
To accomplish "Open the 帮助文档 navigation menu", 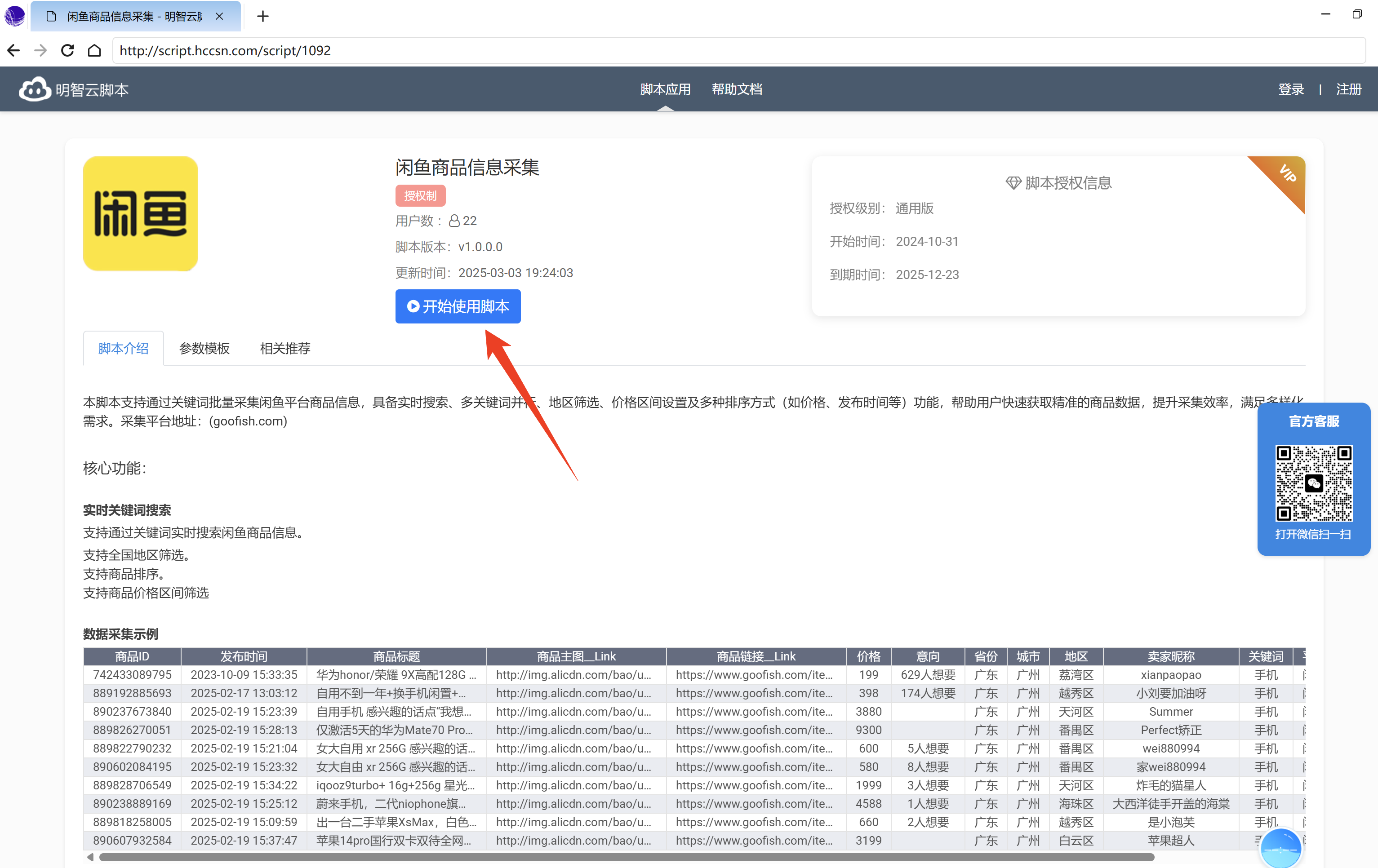I will (737, 89).
